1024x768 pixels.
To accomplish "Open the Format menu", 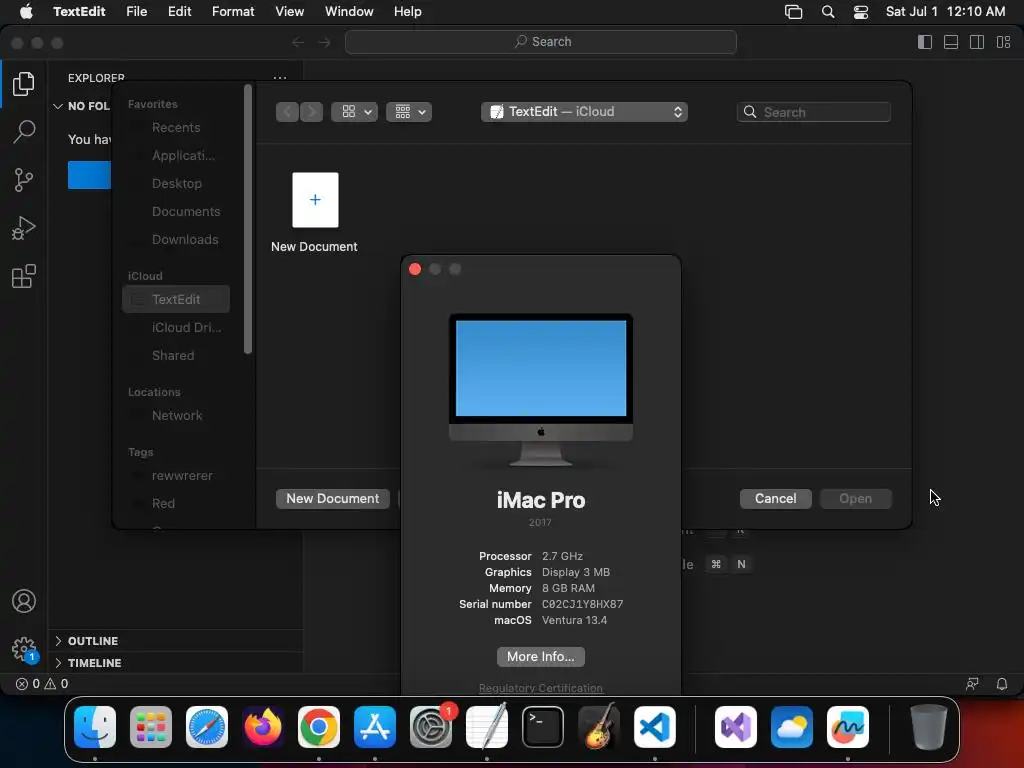I will tap(233, 12).
